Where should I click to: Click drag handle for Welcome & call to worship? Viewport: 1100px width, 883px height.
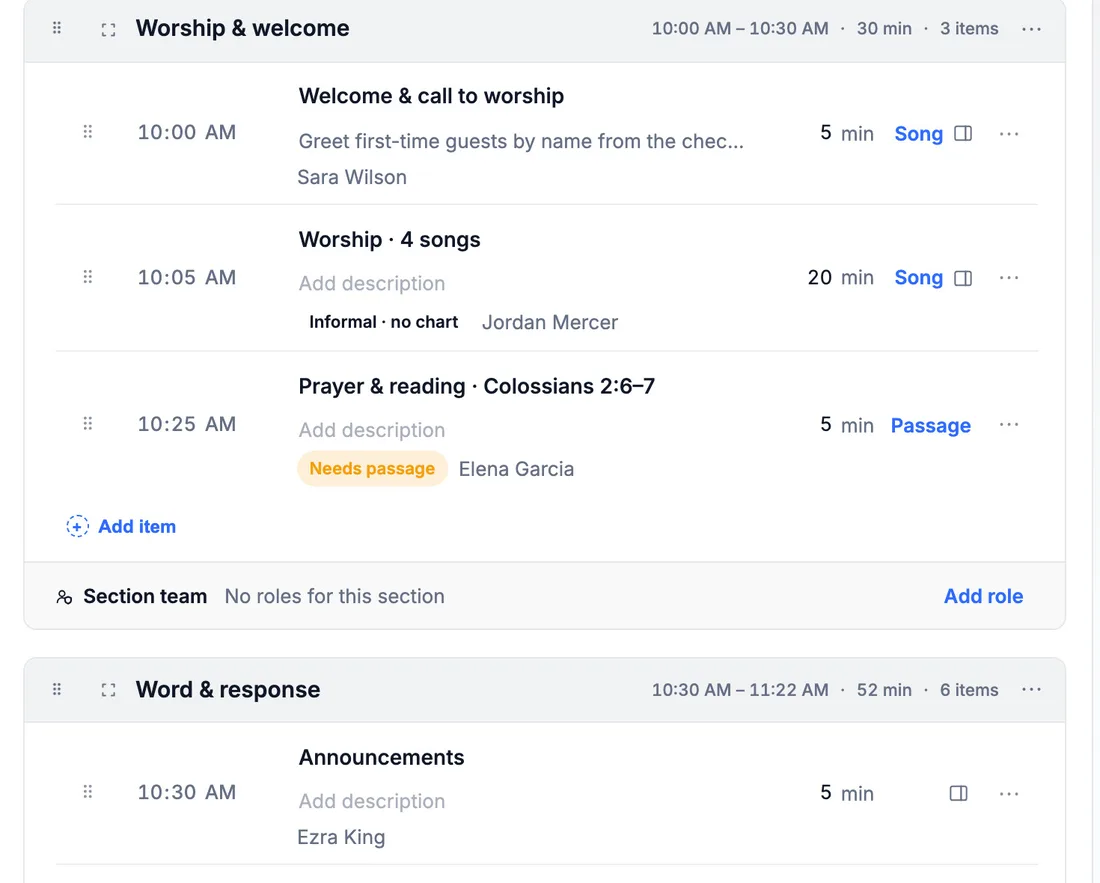88,132
